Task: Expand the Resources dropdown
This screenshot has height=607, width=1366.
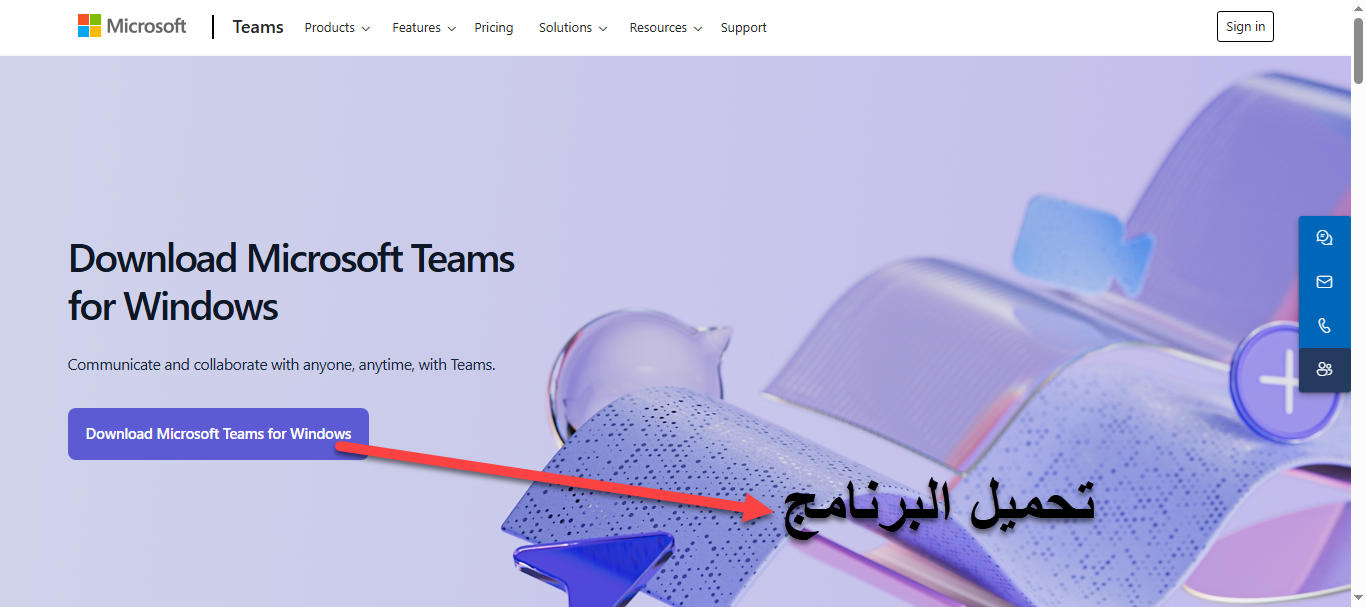Action: coord(666,28)
